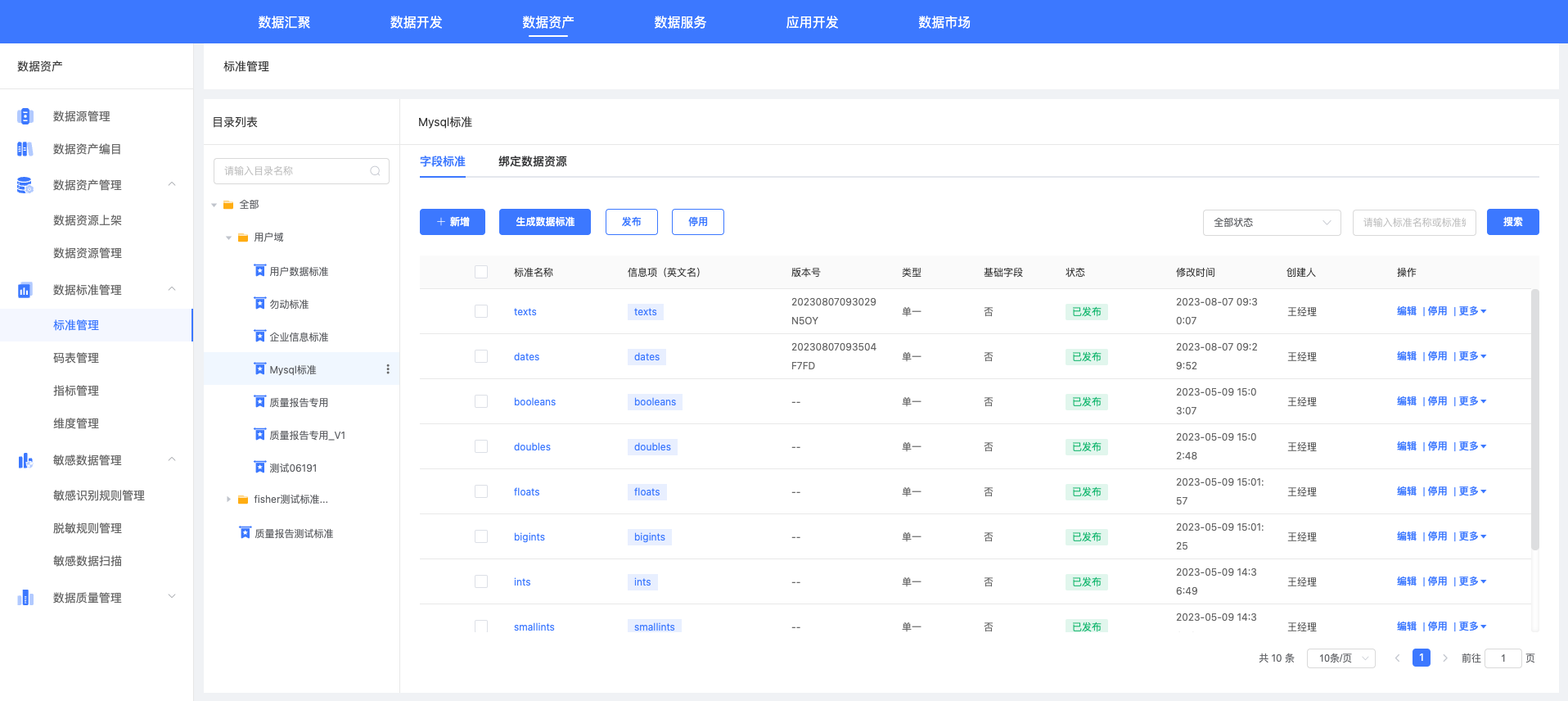Collapse the 数据资产管理 sidebar group
Viewport: 1568px width, 701px height.
tap(172, 184)
